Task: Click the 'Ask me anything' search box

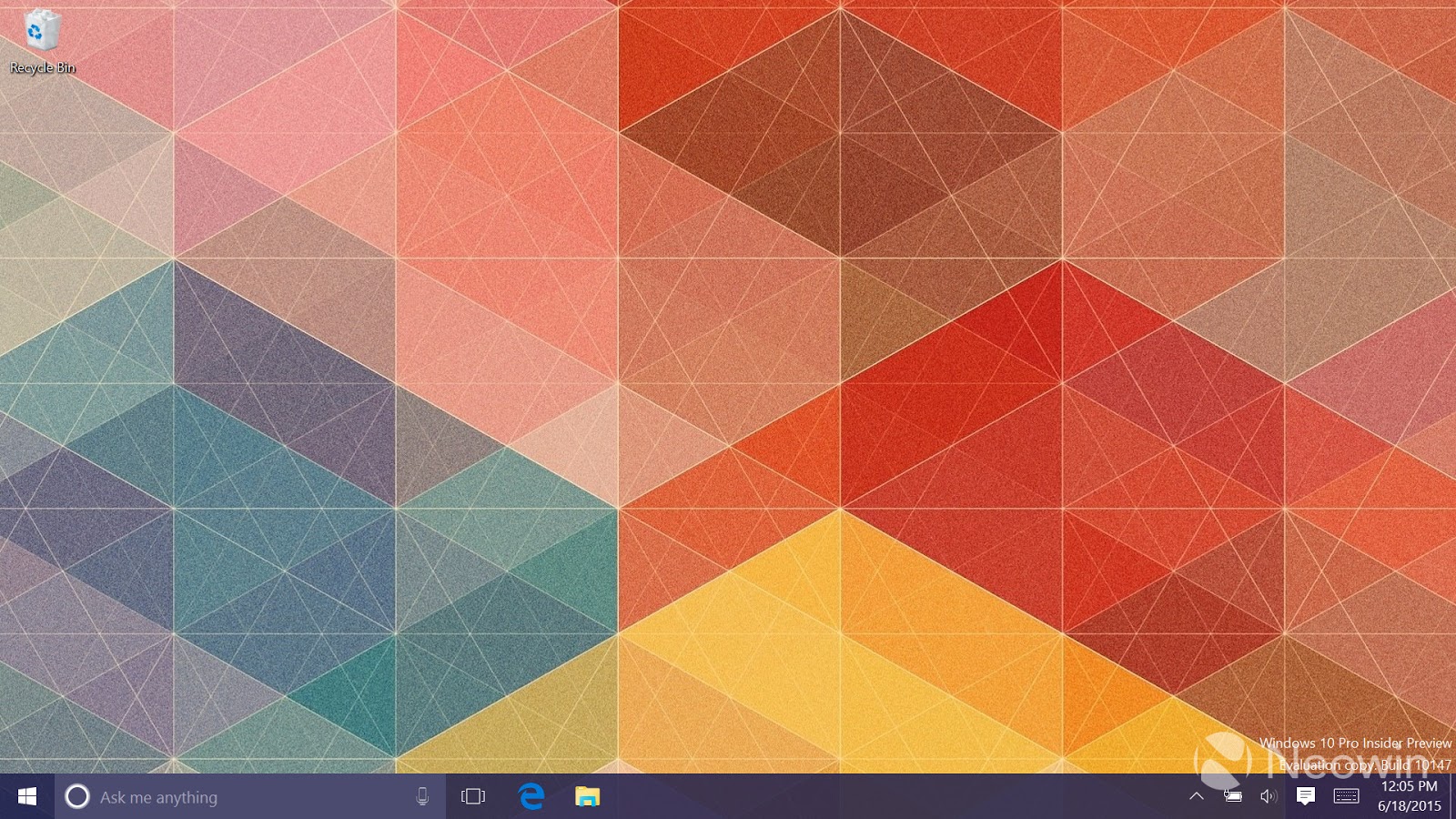Action: pos(250,797)
